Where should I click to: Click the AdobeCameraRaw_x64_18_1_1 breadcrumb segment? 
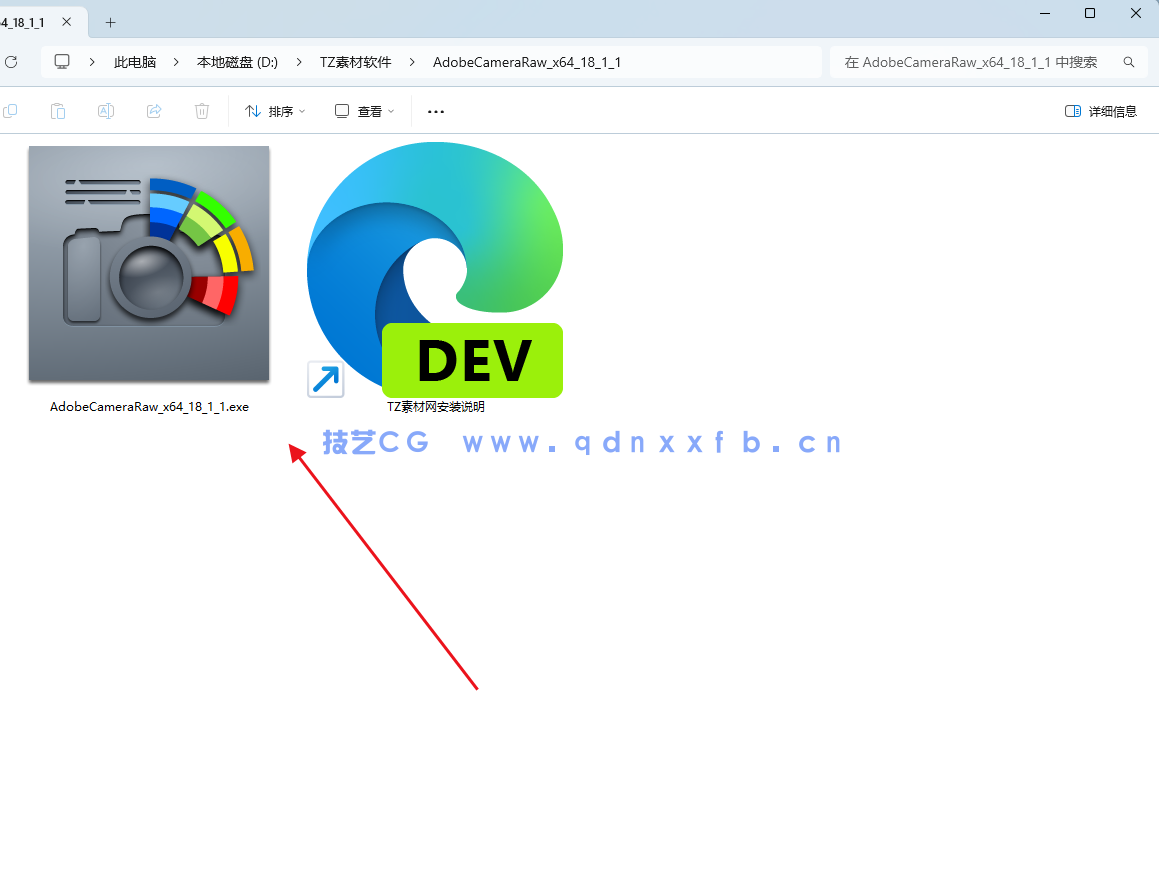526,61
